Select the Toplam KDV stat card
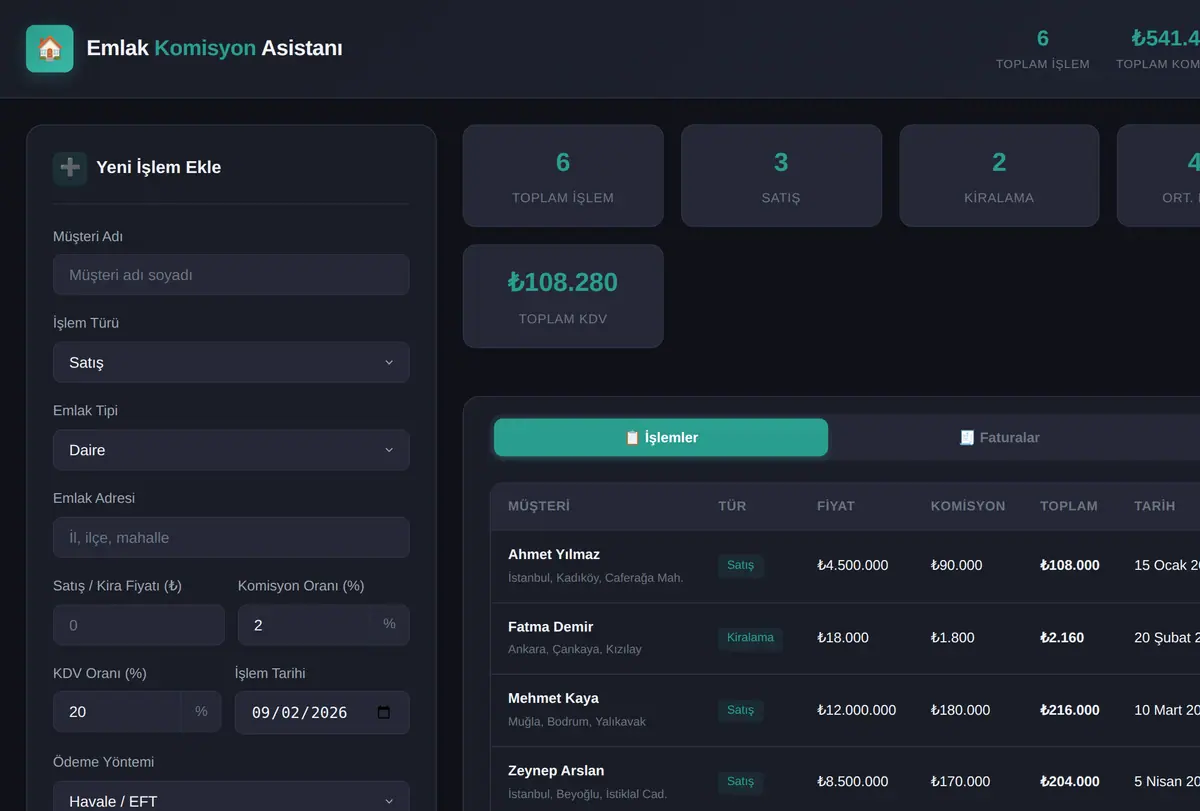Image resolution: width=1200 pixels, height=811 pixels. [563, 296]
